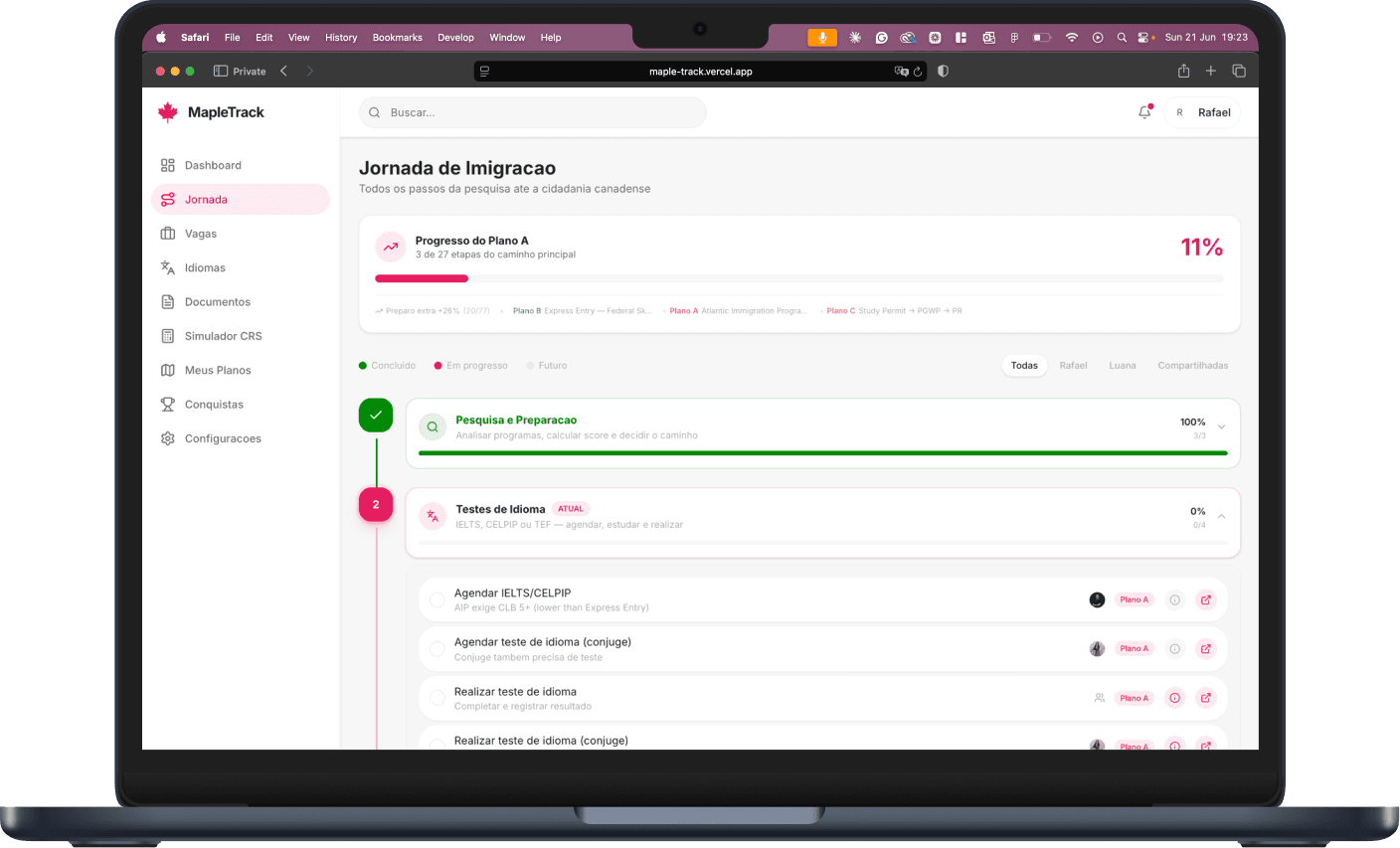Viewport: 1400px width, 848px height.
Task: Click the Progresso do Plano A progress bar
Action: (799, 278)
